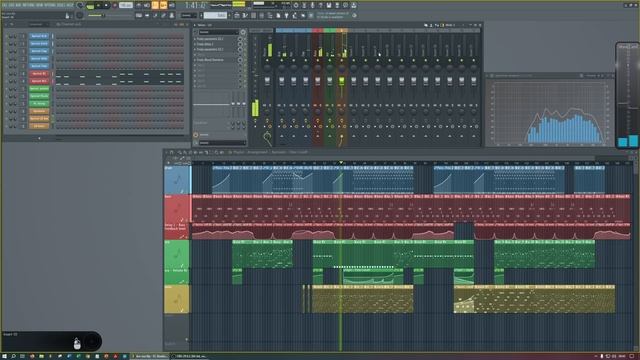Select the large green track header in the Playlist
640x360 pixels.
point(177,254)
